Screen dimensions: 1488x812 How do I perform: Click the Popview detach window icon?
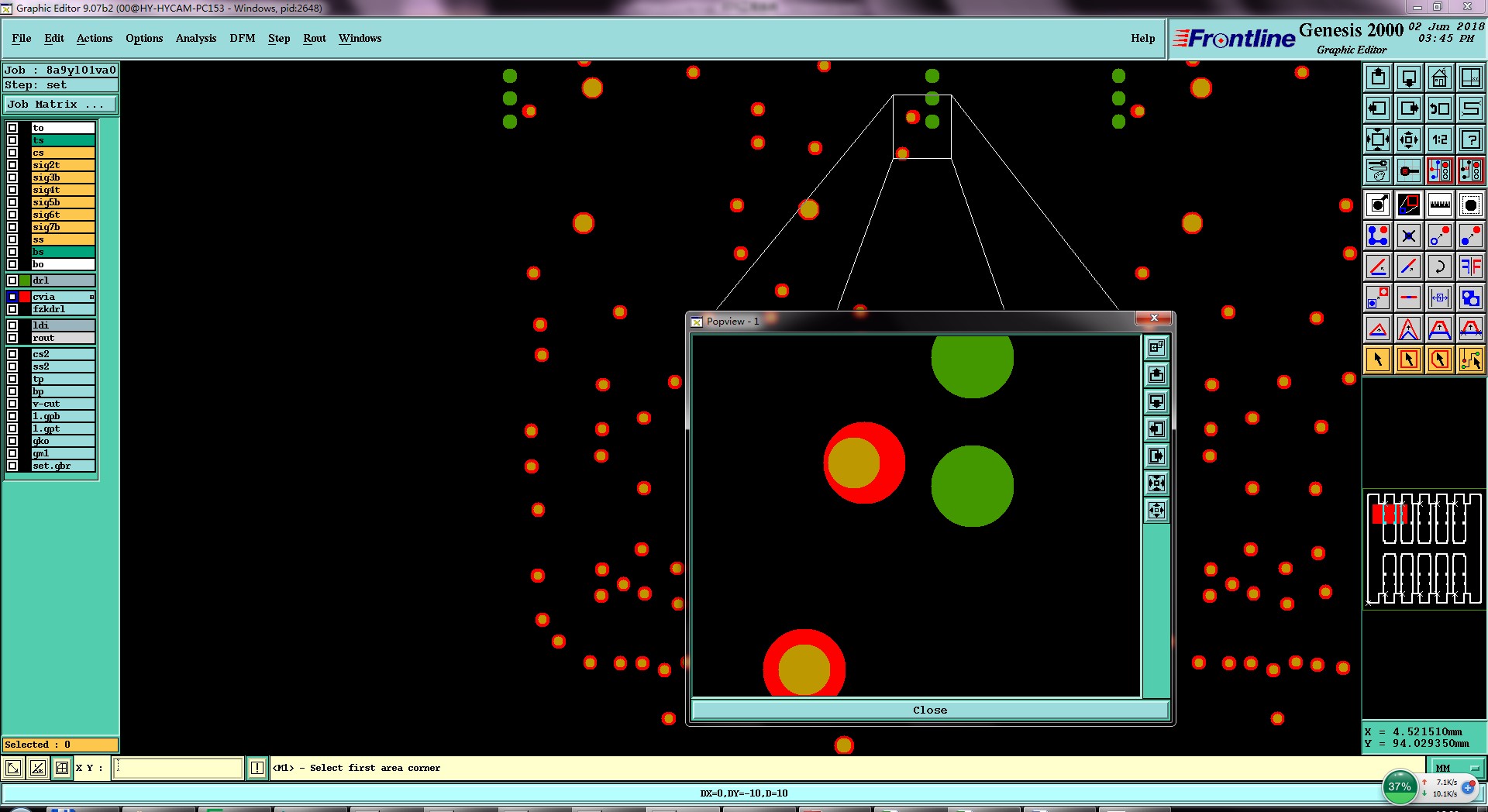point(1156,348)
